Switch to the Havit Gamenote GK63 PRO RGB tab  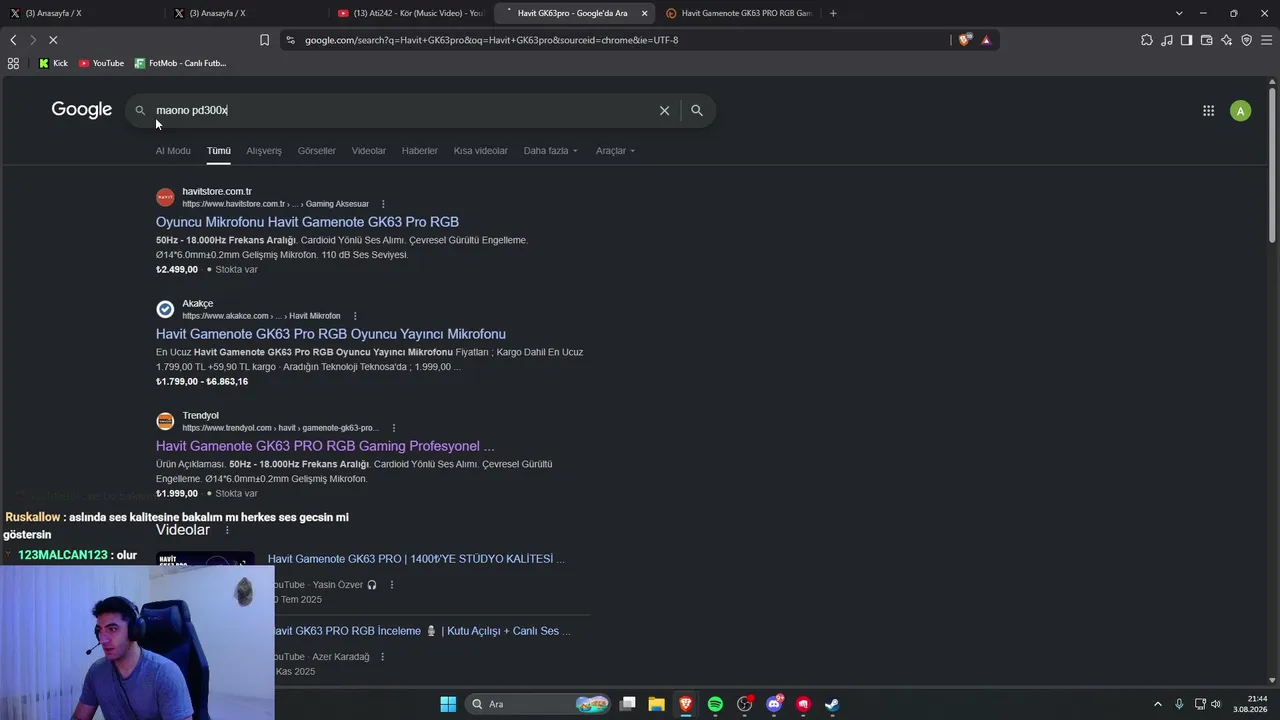[x=740, y=13]
